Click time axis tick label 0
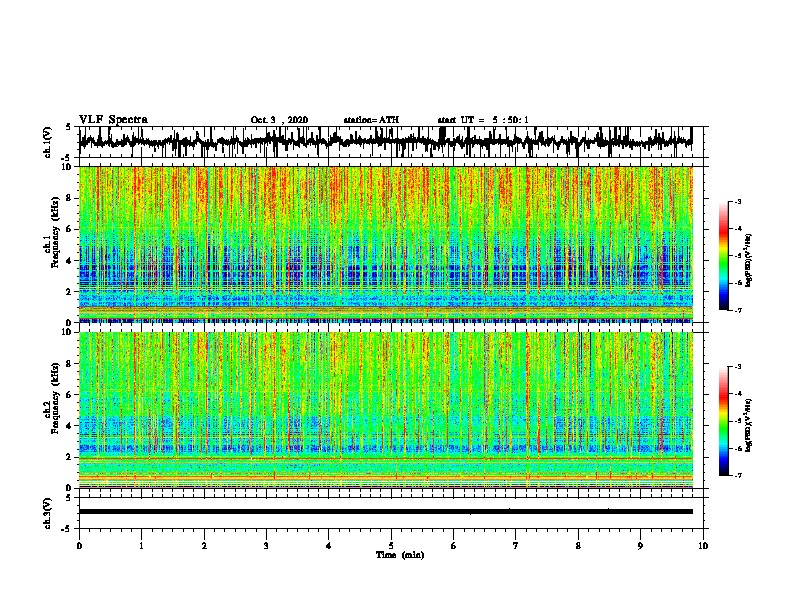Screen dimensions: 792x612 pyautogui.click(x=79, y=546)
